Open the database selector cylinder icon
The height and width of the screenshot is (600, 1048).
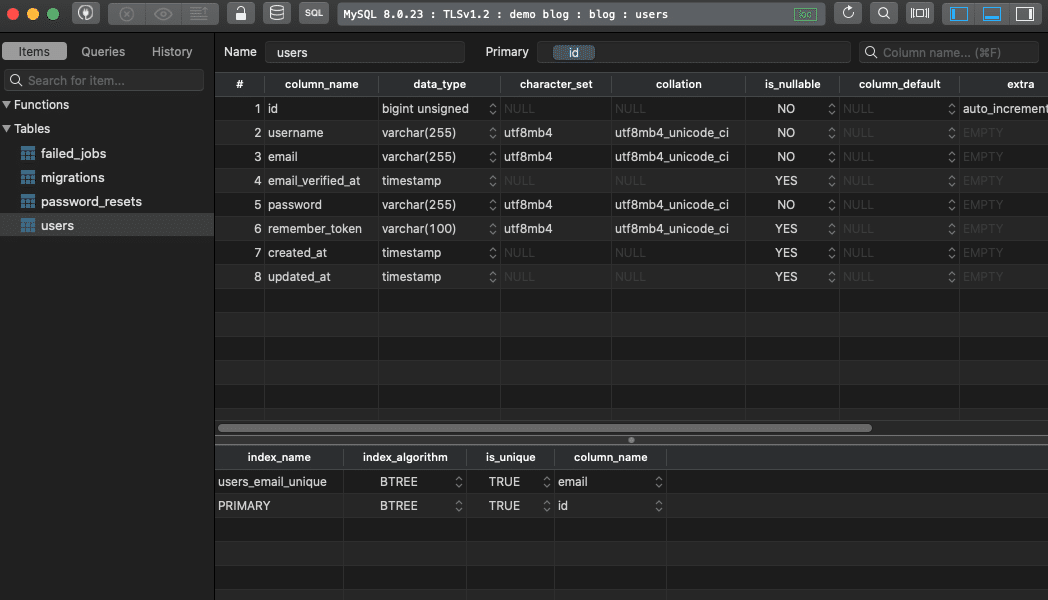pyautogui.click(x=277, y=13)
